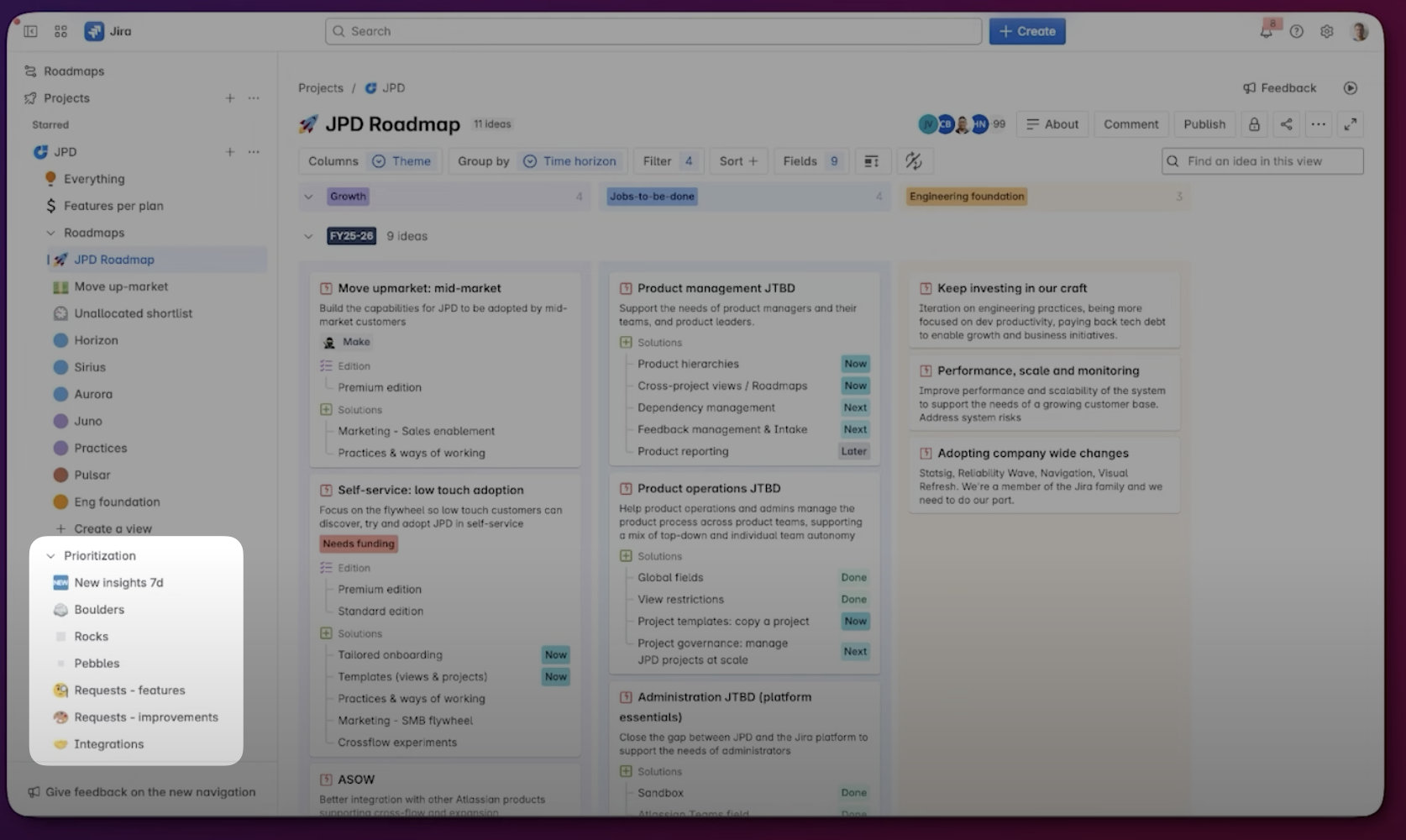Open more view options with the ellipsis icon

pyautogui.click(x=1318, y=123)
